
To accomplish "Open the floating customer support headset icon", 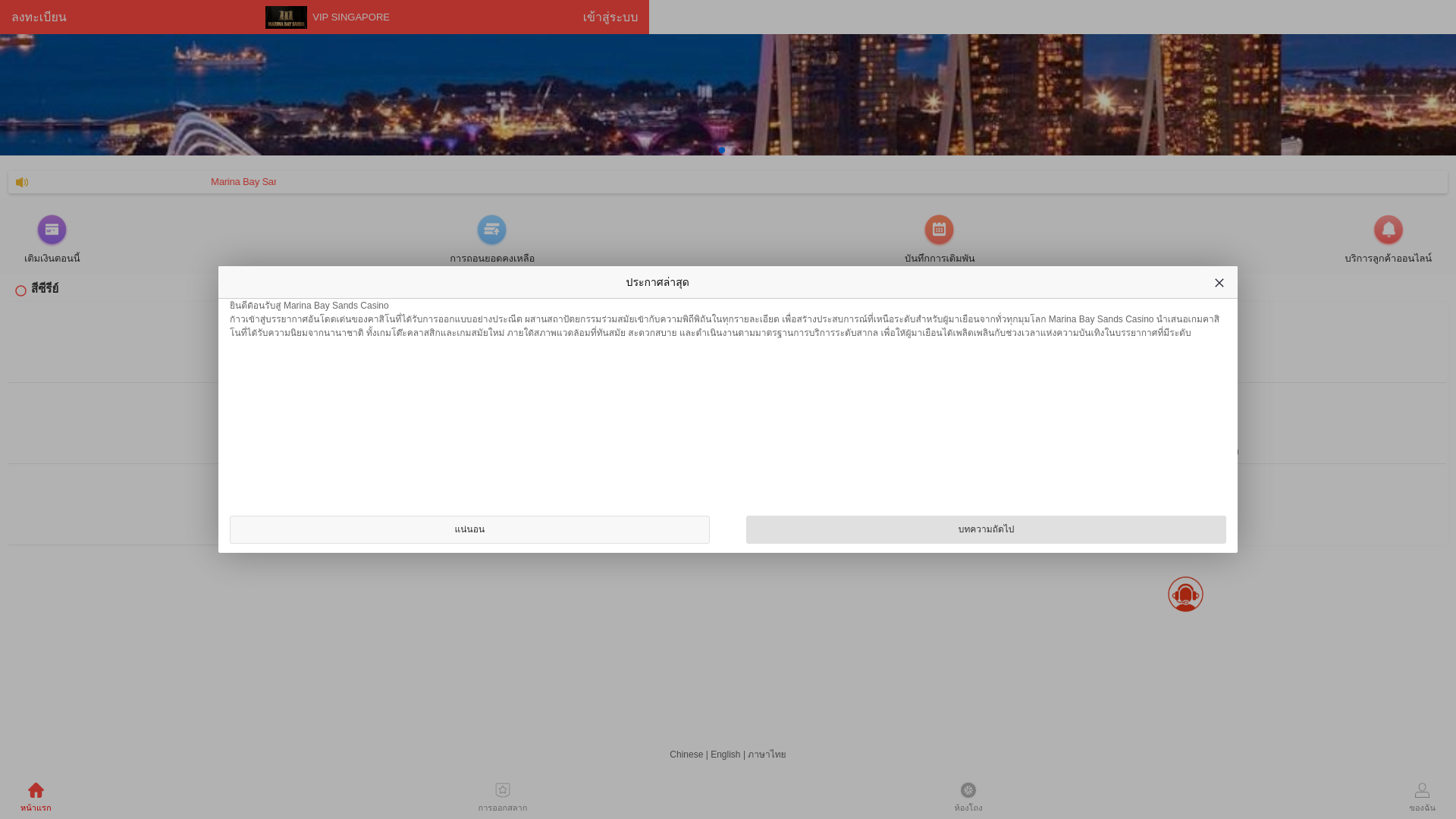I will (1185, 594).
